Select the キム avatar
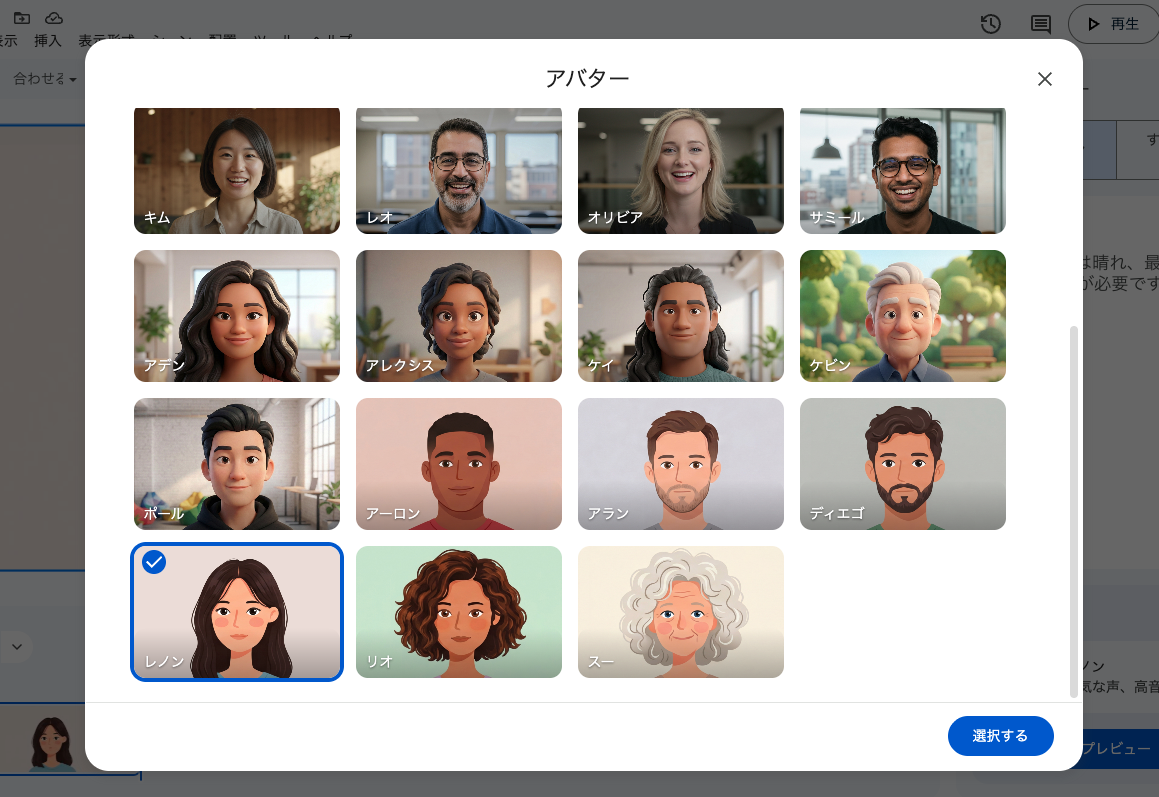The height and width of the screenshot is (797, 1159). (x=236, y=170)
